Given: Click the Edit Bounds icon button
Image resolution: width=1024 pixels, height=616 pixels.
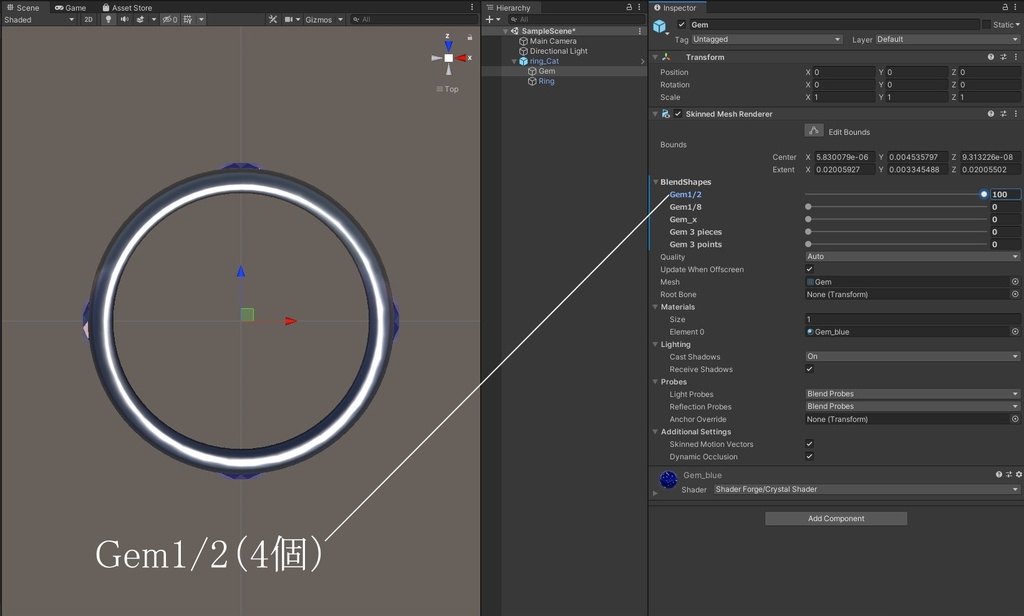Looking at the screenshot, I should 814,131.
